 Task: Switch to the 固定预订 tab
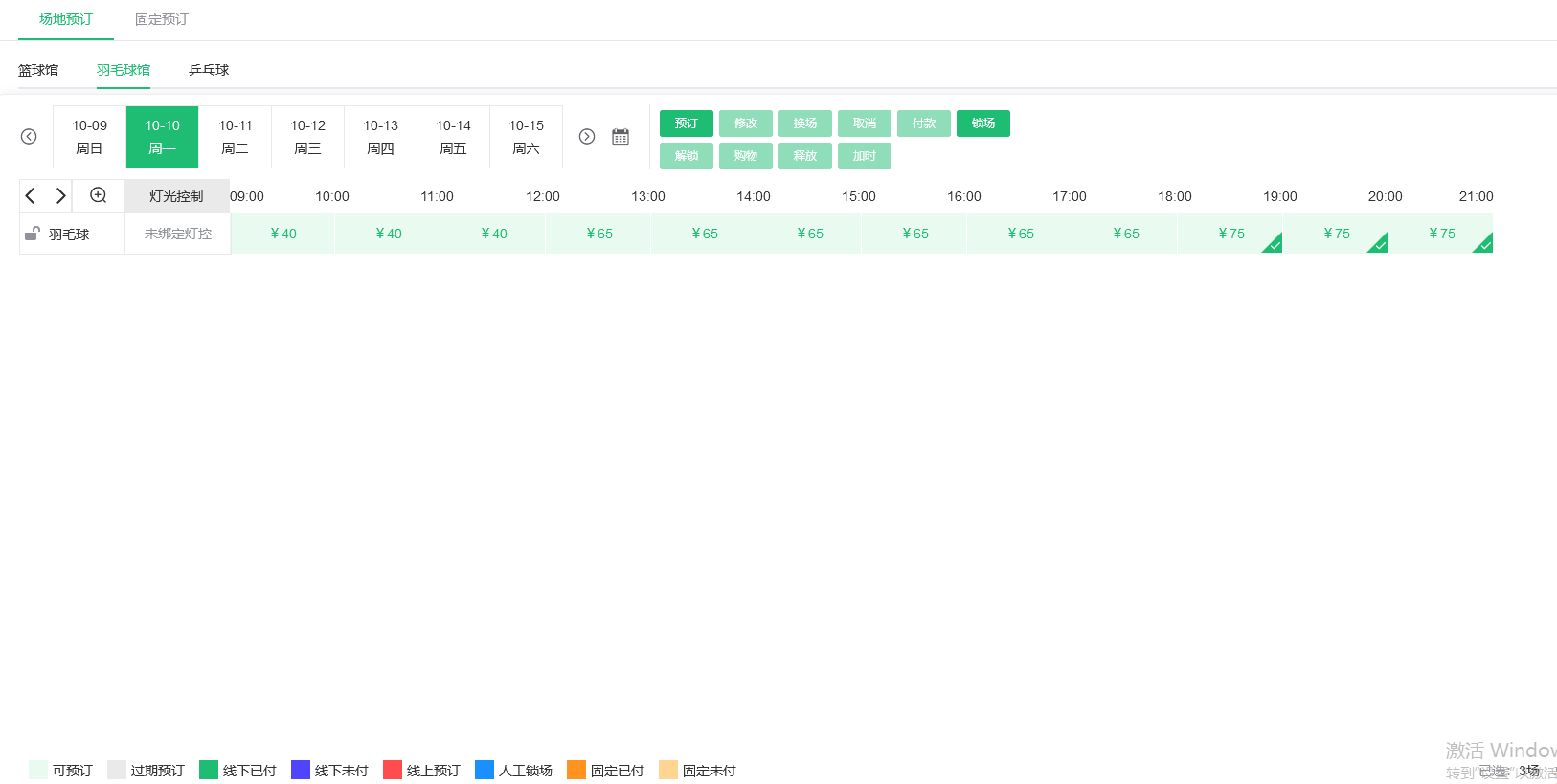pyautogui.click(x=161, y=19)
